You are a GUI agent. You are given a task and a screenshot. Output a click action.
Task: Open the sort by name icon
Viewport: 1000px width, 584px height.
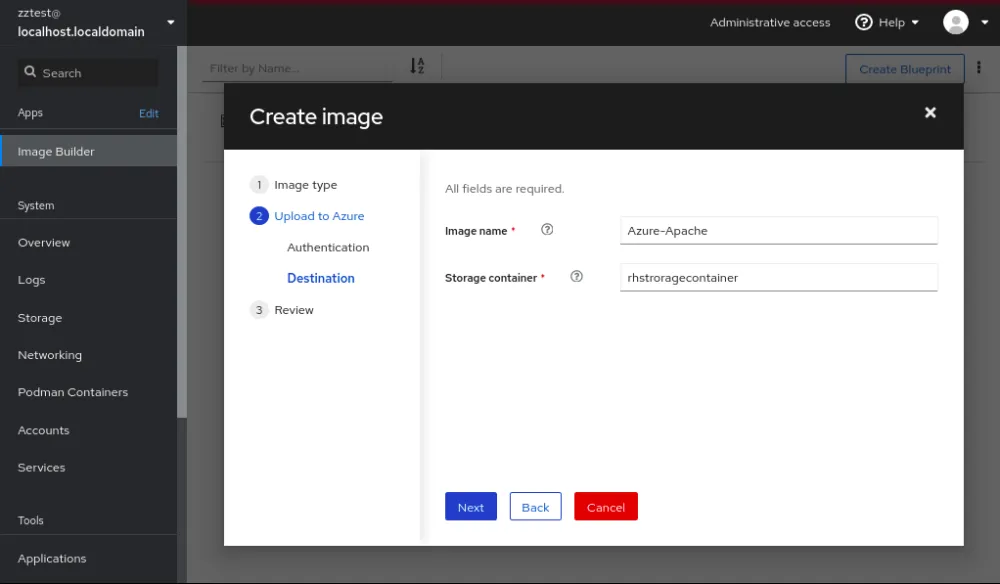417,66
